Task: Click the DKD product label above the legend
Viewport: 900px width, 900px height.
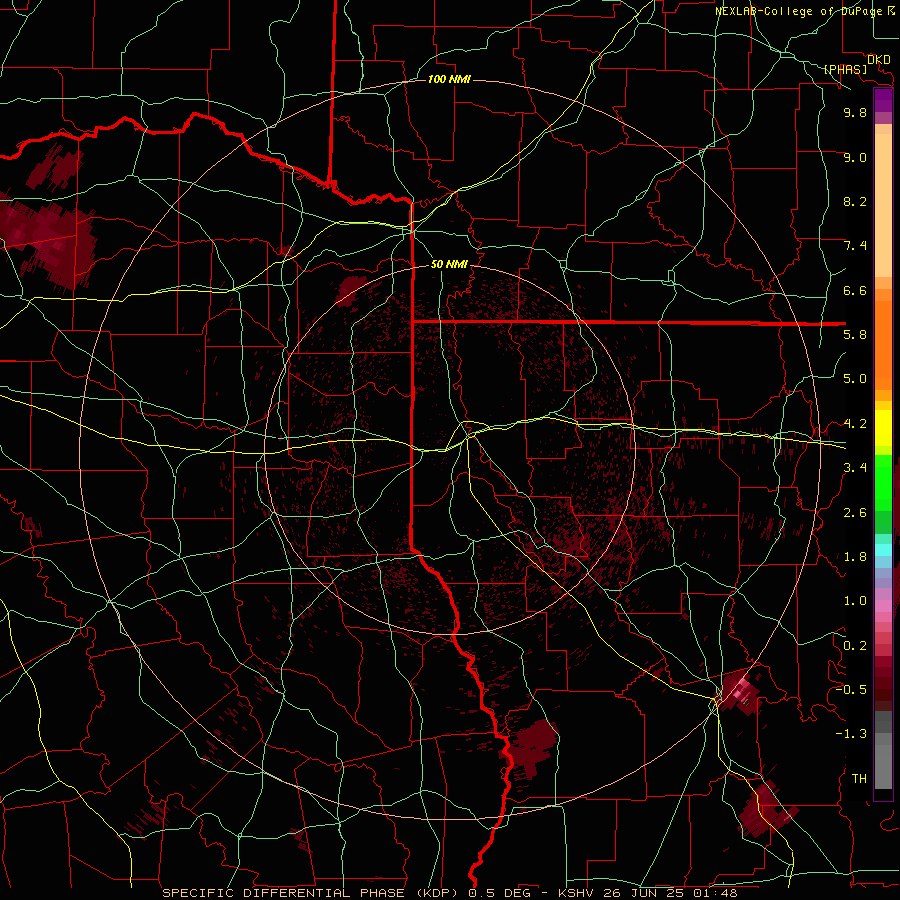Action: pos(879,60)
